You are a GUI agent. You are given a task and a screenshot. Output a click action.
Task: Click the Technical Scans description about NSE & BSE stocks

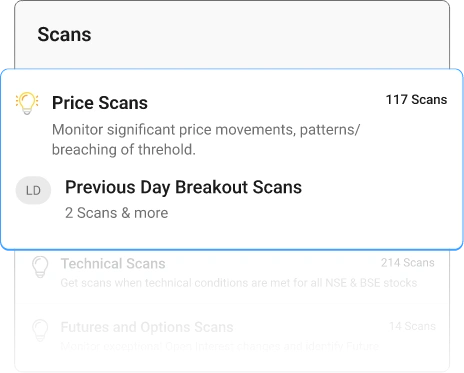(x=239, y=283)
